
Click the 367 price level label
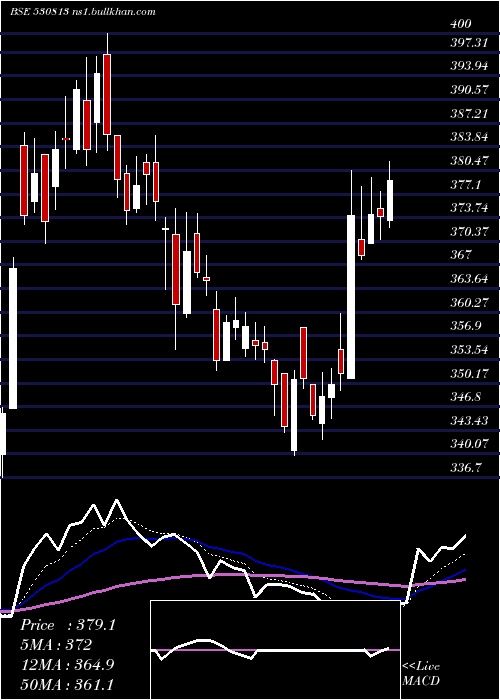[x=460, y=255]
